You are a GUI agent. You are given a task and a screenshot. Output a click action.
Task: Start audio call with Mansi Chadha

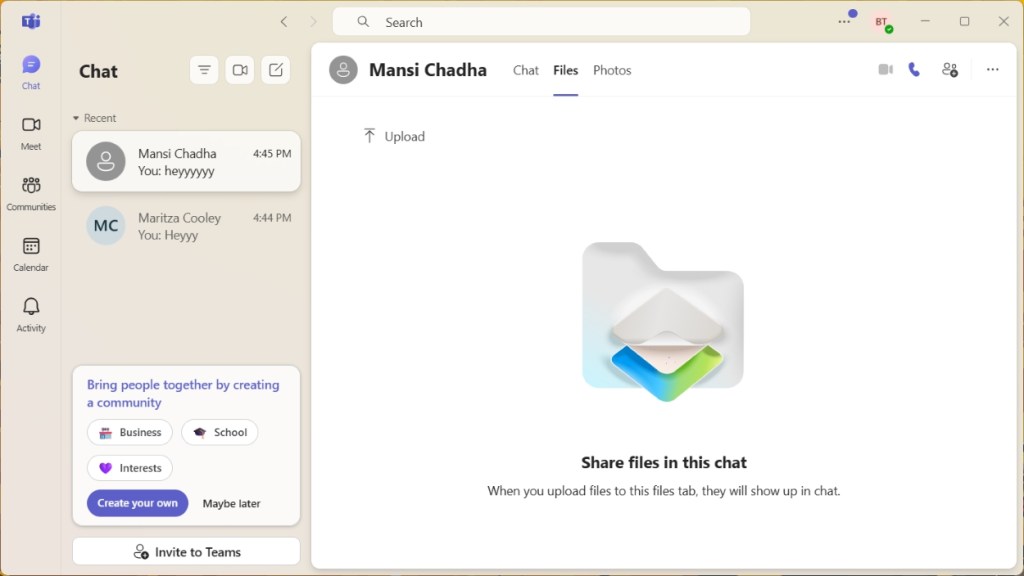[914, 70]
